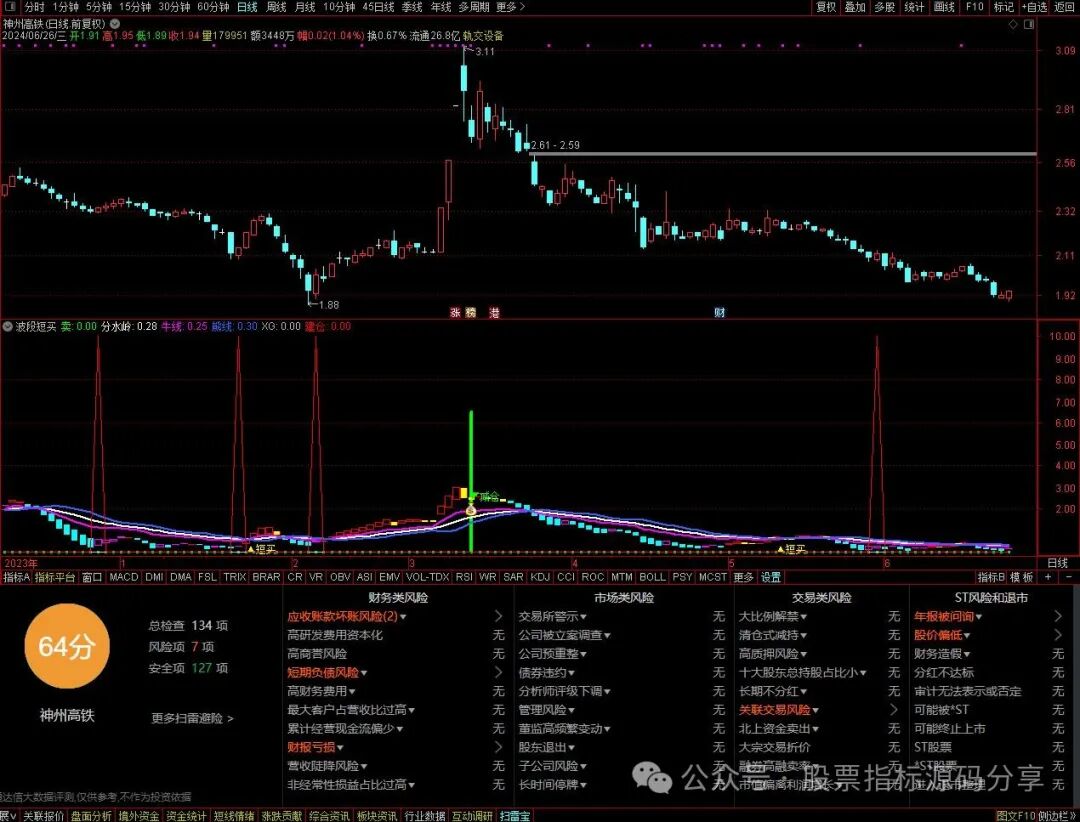The image size is (1080, 822).
Task: Switch chart to 15分钟 period
Action: (134, 7)
